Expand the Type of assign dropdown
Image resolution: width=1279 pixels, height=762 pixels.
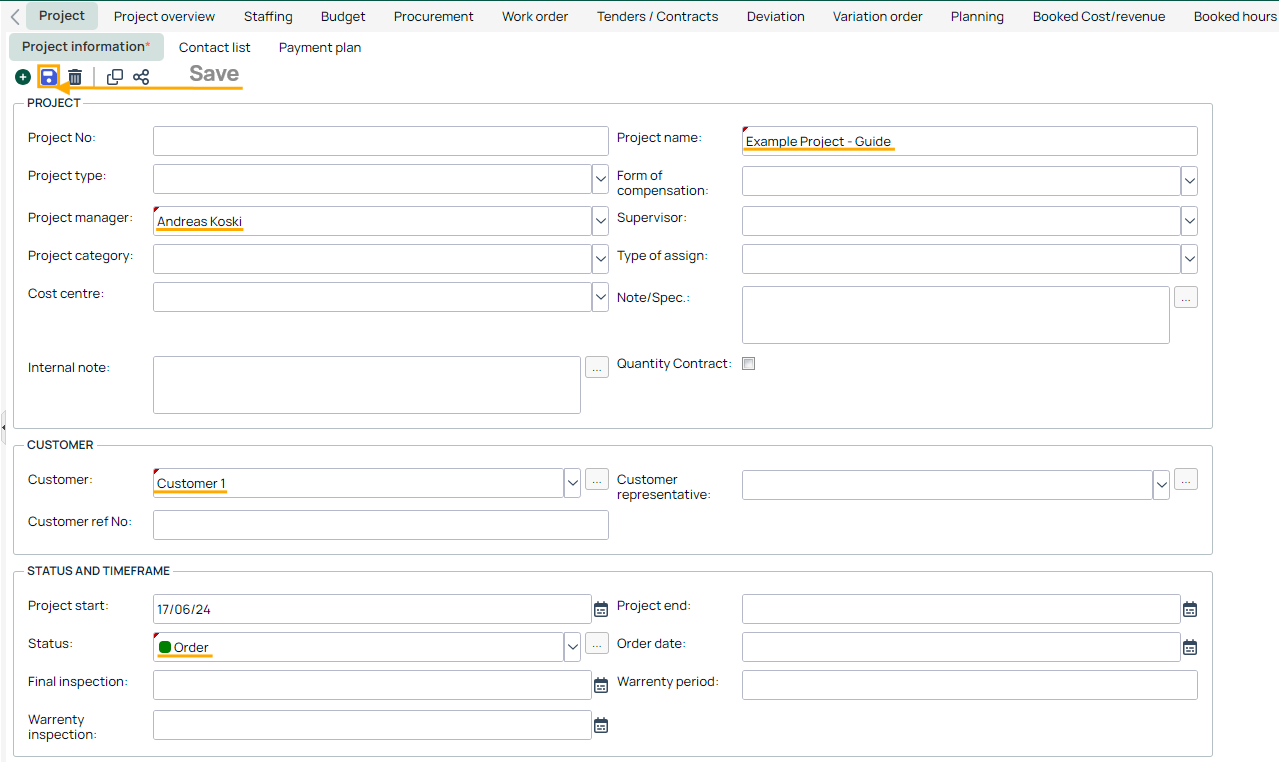(x=1190, y=259)
